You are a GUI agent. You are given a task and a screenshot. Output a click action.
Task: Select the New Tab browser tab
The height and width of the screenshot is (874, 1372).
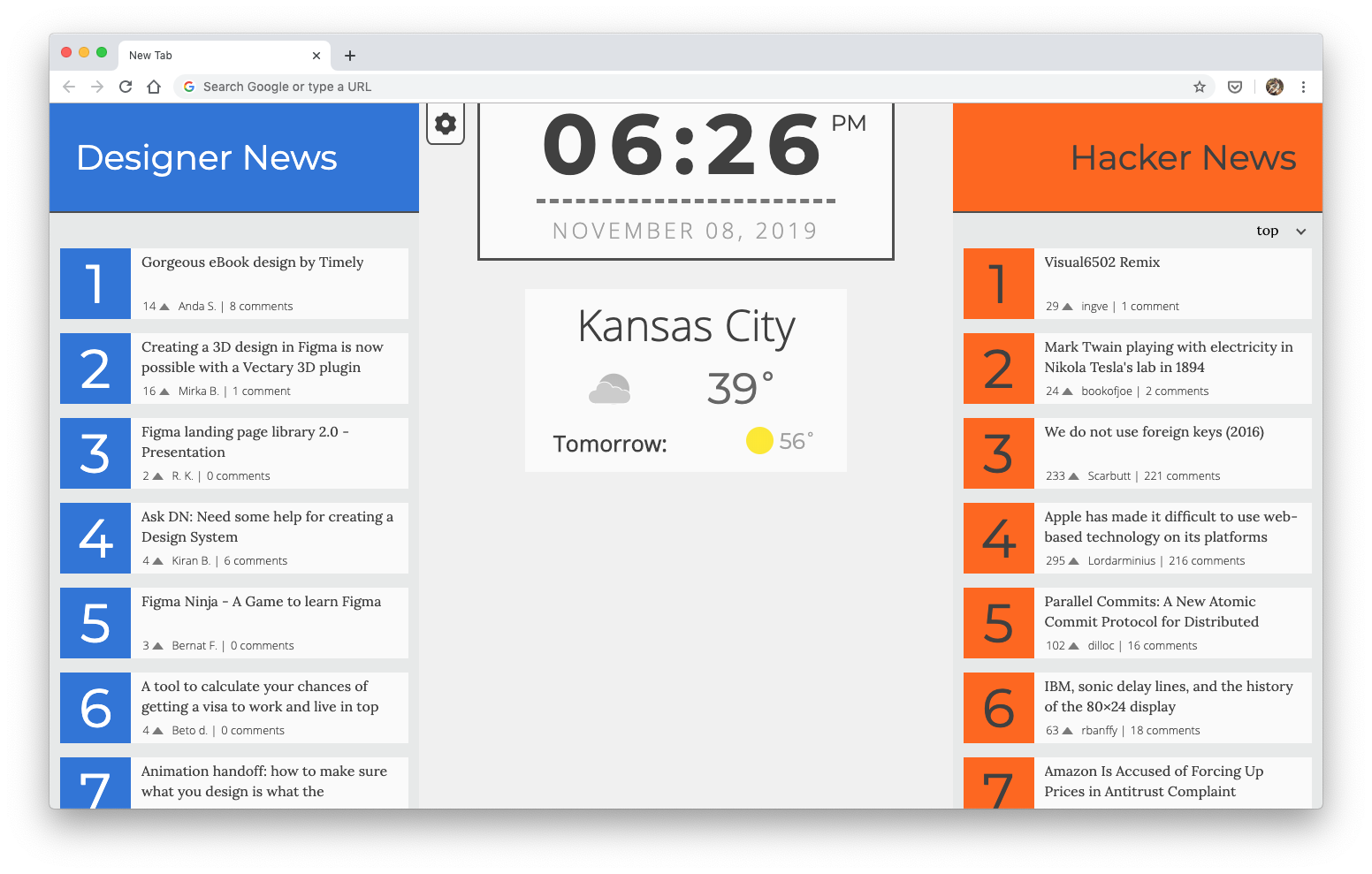tap(225, 56)
